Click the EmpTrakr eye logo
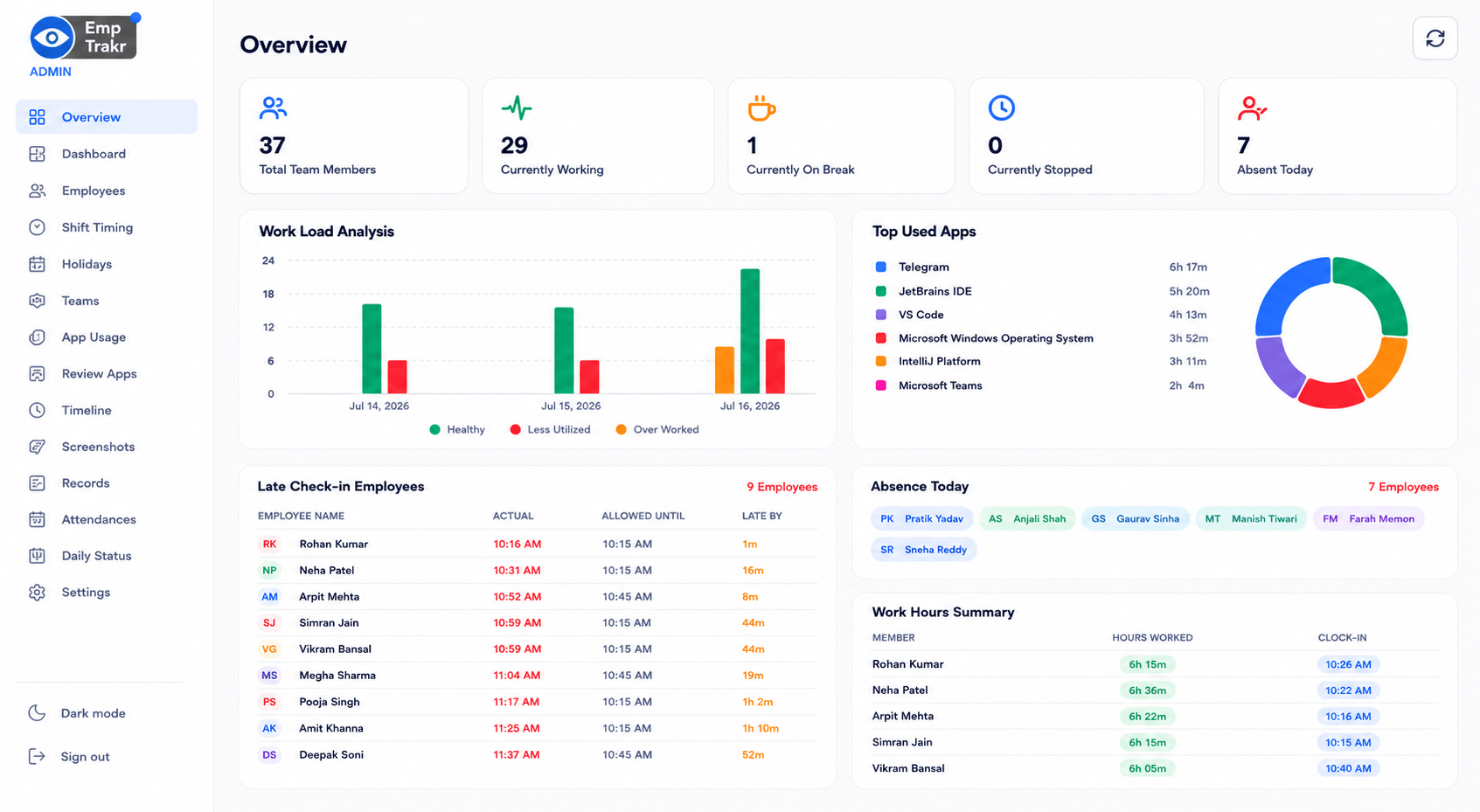Image resolution: width=1480 pixels, height=812 pixels. [x=52, y=38]
